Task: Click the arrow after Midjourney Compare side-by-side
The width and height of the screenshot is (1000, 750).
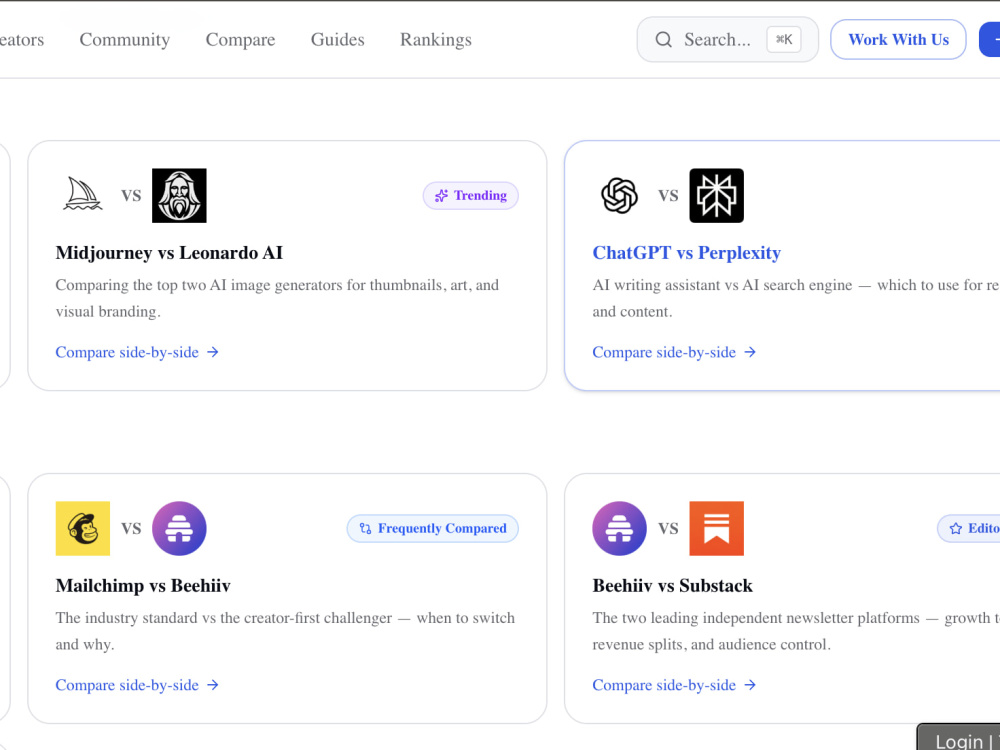Action: click(x=213, y=352)
